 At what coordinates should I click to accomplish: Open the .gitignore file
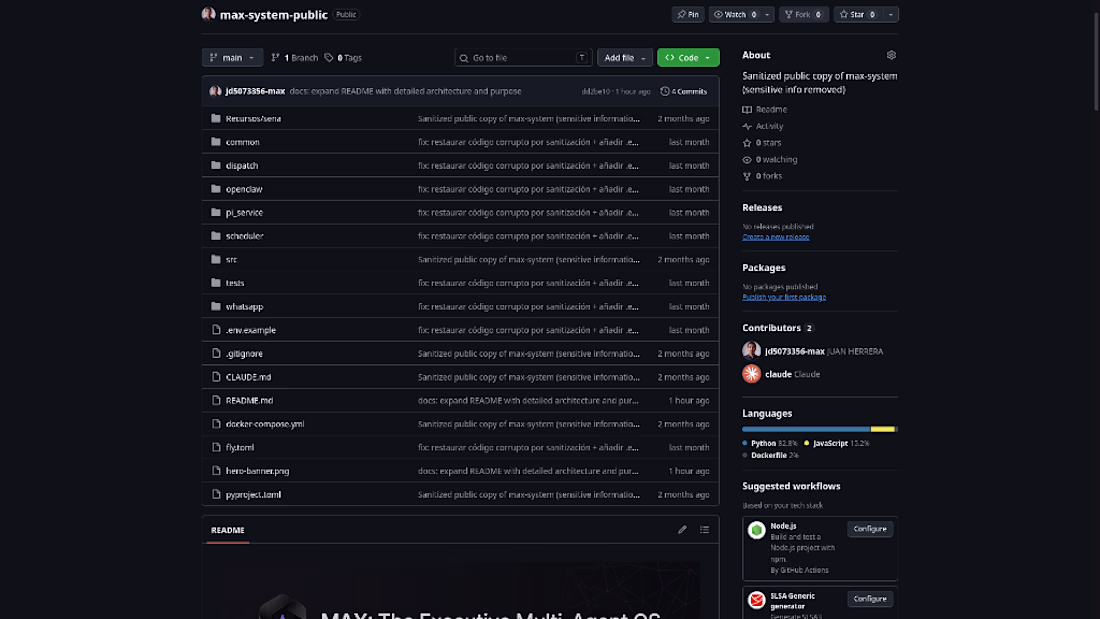(244, 354)
